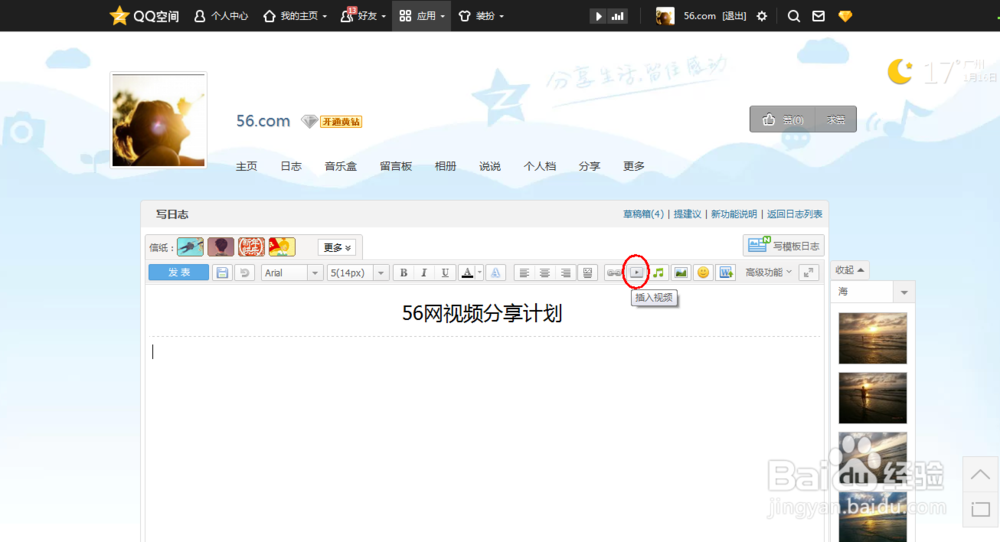
Task: Insert a picture using the image icon
Action: click(x=680, y=273)
